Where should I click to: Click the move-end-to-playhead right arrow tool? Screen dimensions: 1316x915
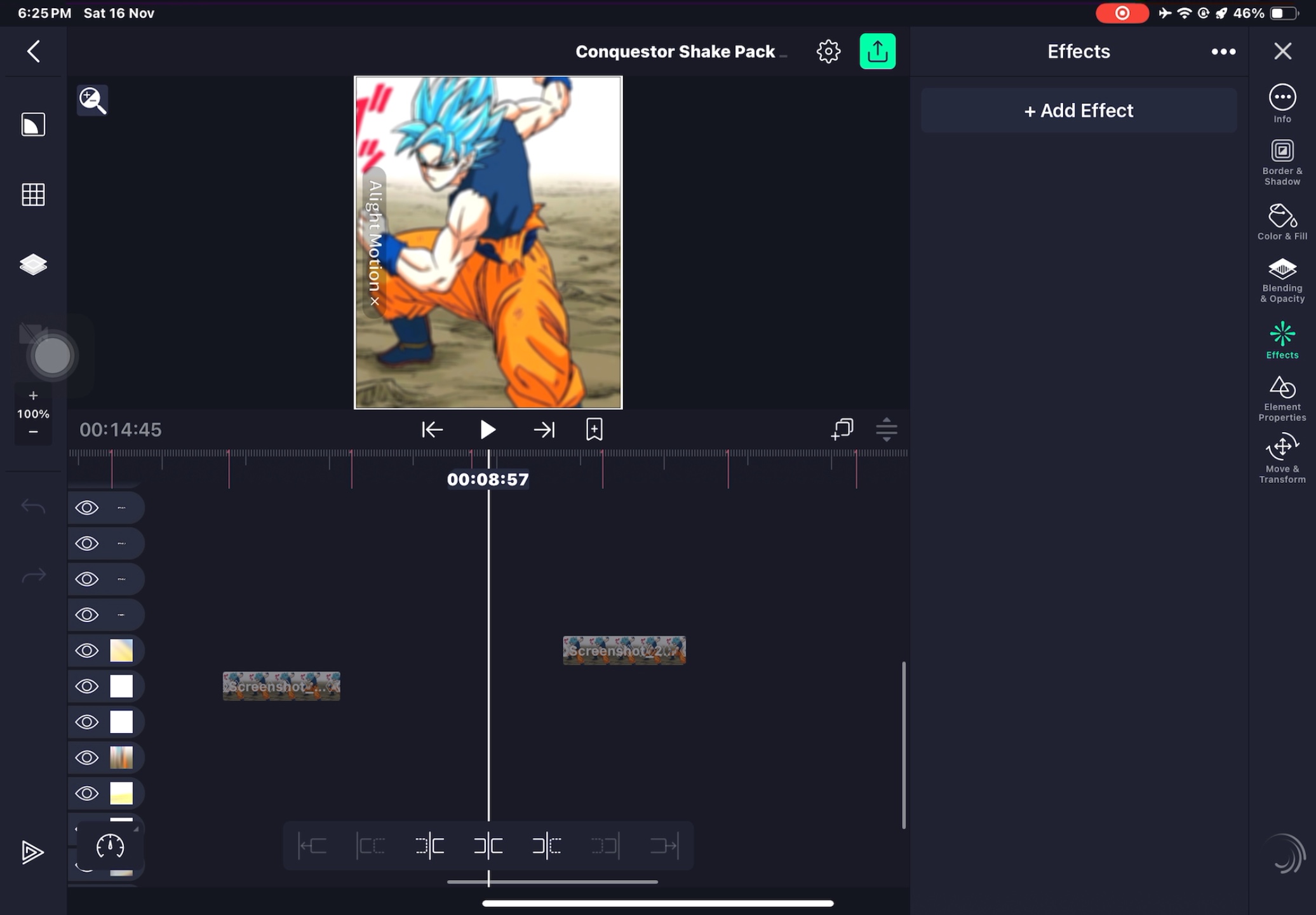(x=664, y=846)
